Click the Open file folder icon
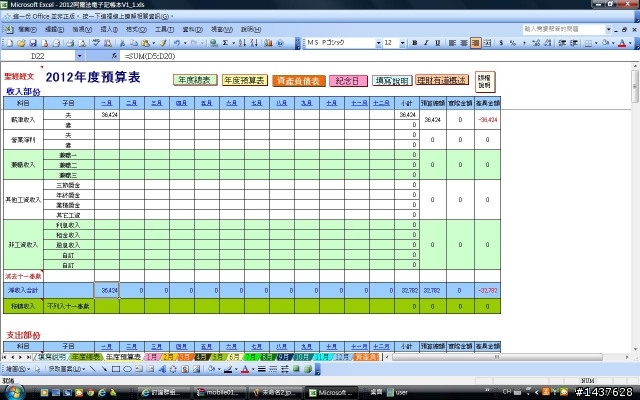 [21, 43]
